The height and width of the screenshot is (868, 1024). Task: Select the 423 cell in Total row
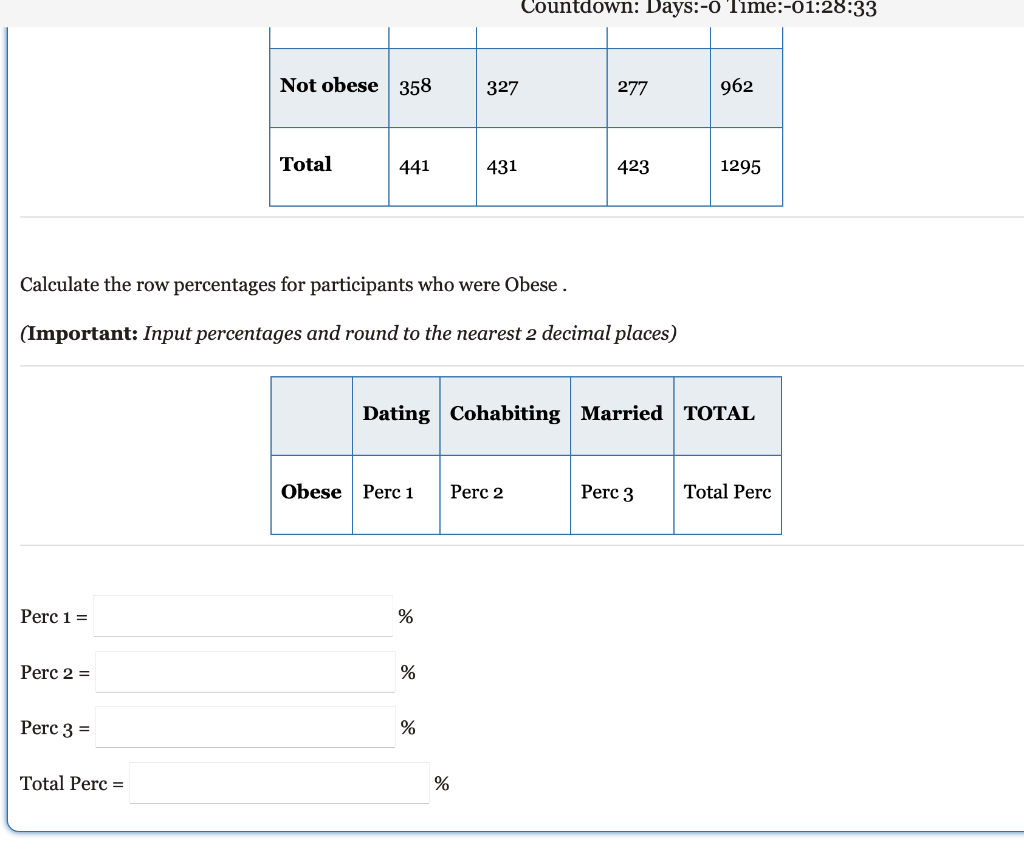tap(658, 167)
